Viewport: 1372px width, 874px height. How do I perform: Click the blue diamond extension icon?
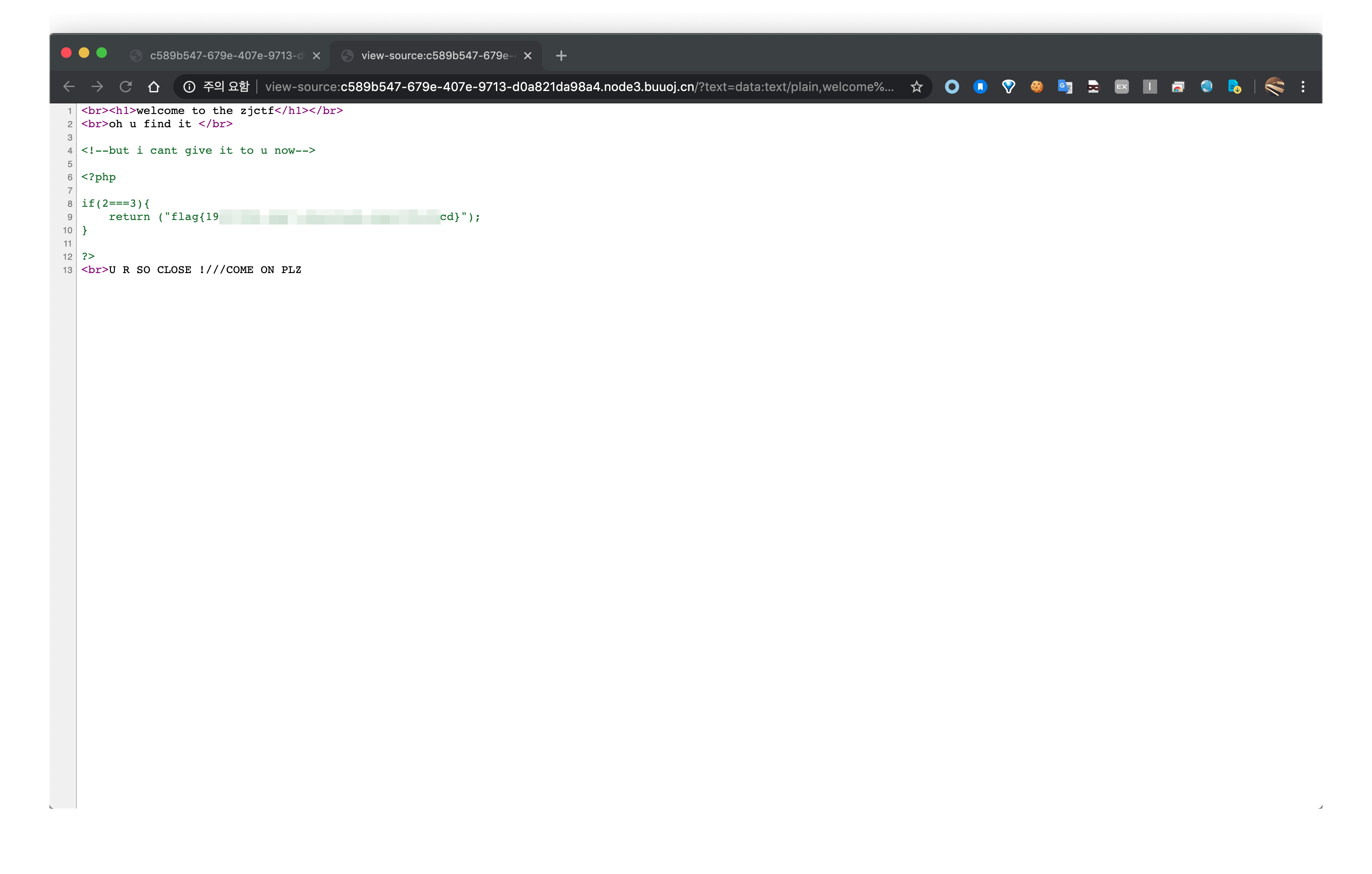[1008, 87]
